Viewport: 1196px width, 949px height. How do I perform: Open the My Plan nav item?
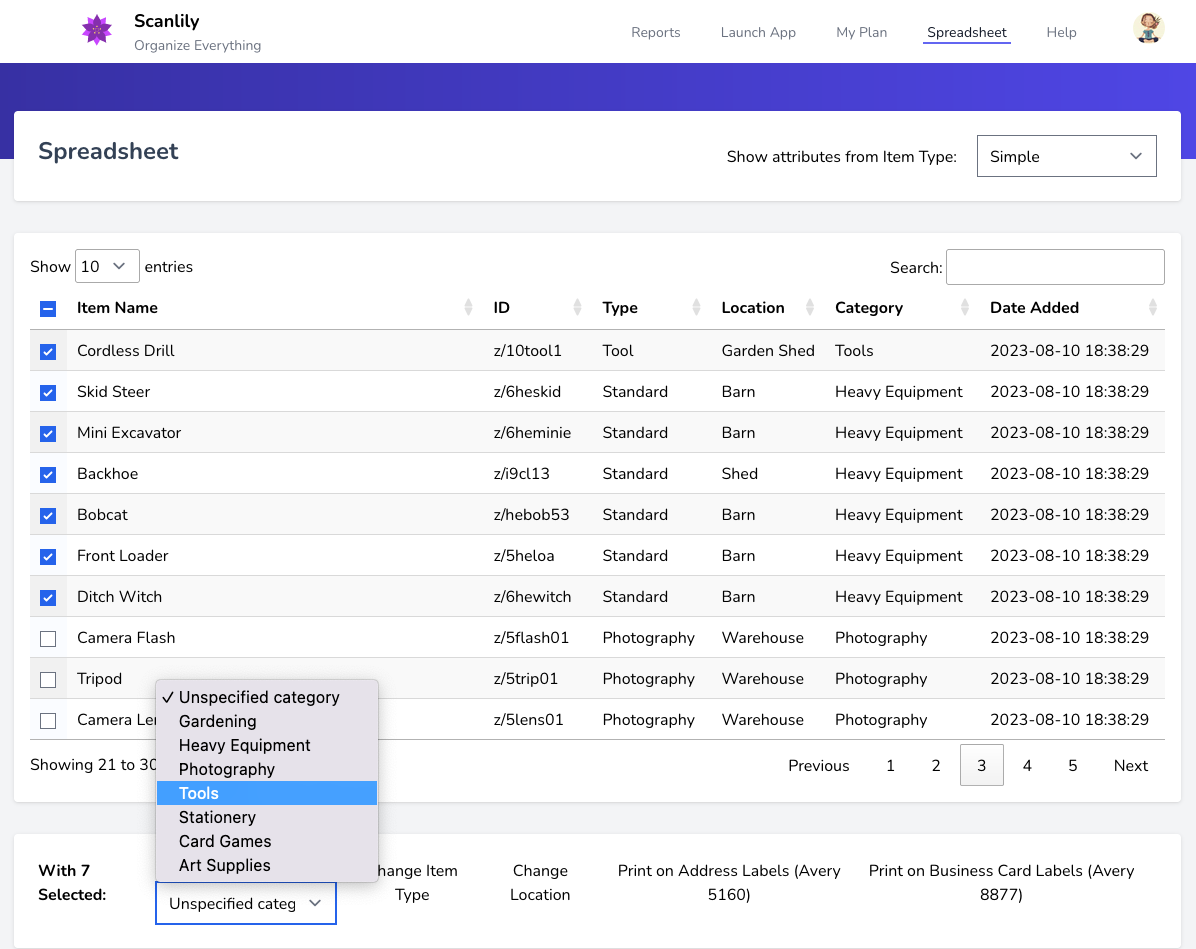(861, 32)
